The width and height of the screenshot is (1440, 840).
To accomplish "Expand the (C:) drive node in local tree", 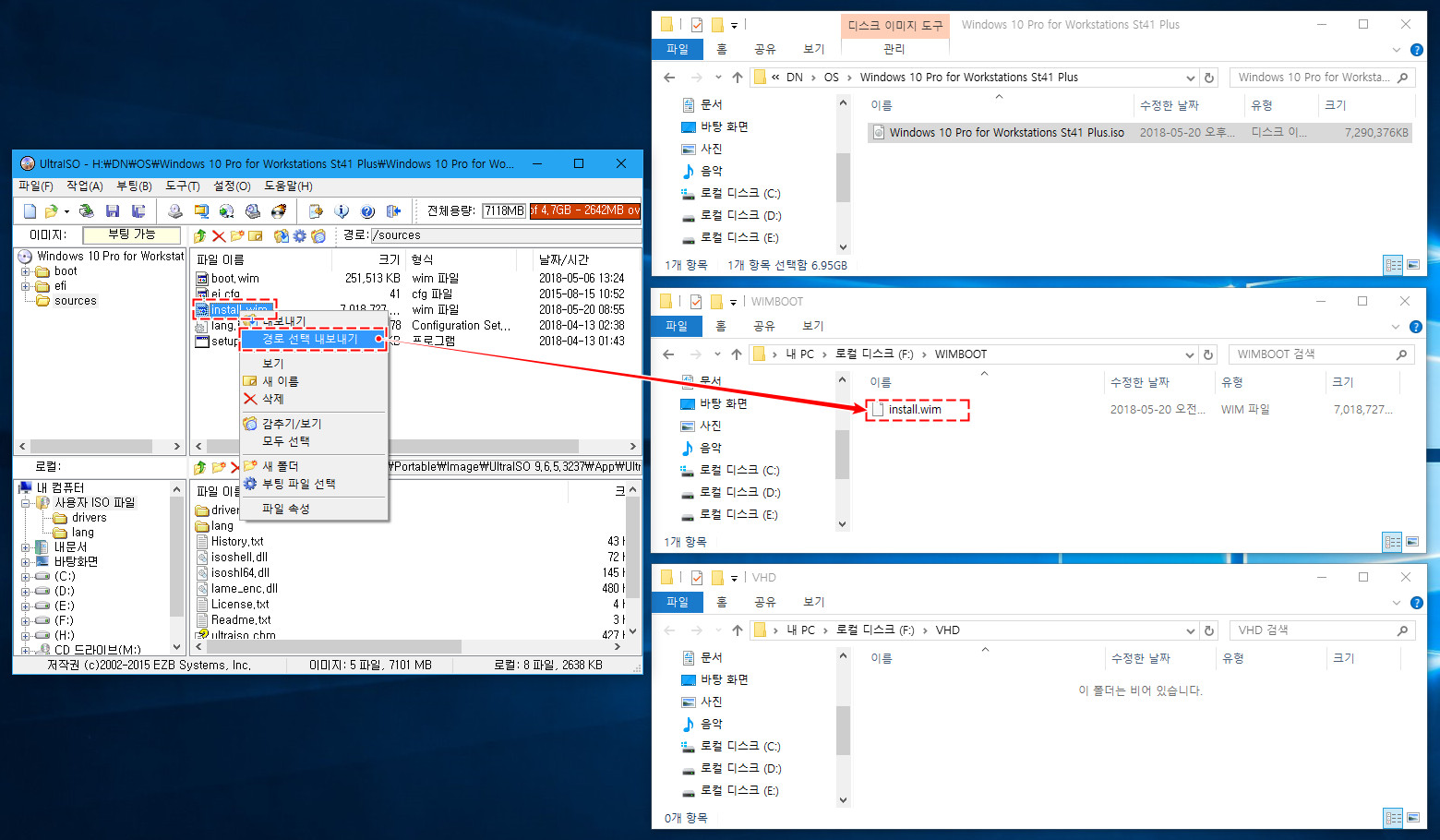I will tap(26, 577).
